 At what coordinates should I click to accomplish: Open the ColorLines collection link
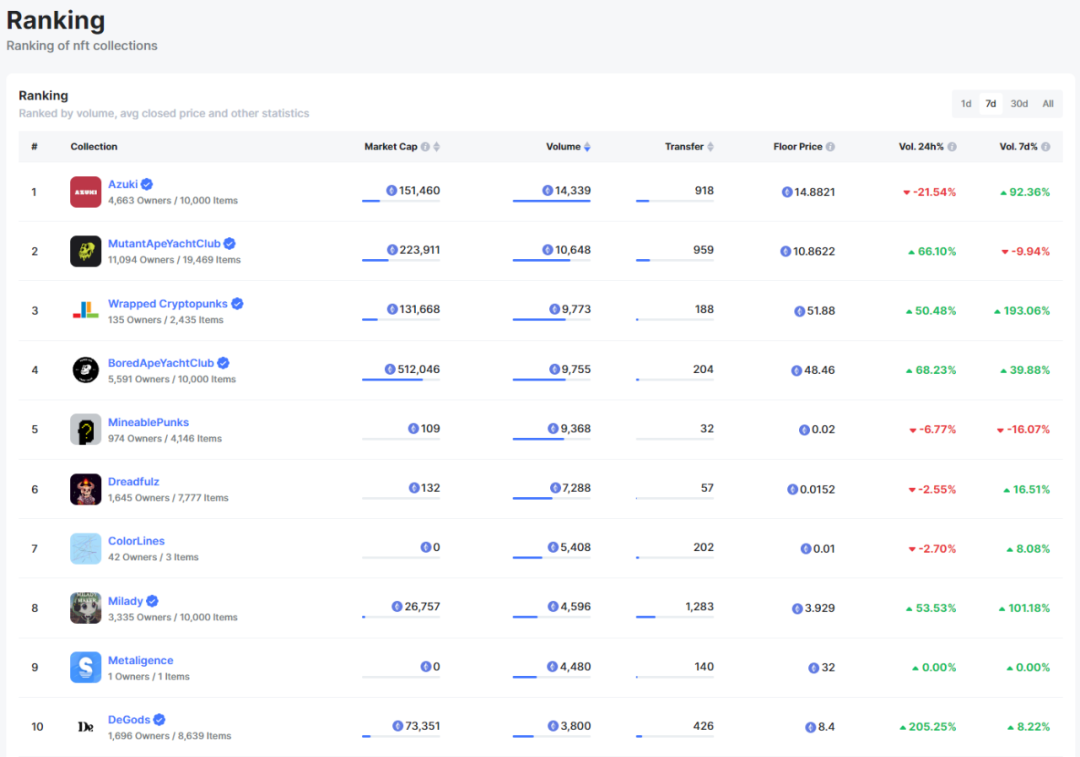[x=136, y=541]
